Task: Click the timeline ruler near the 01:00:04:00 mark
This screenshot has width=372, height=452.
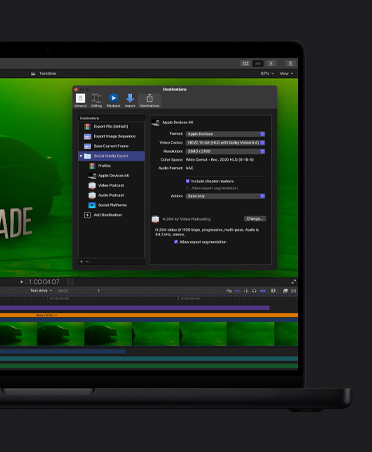Action: click(x=189, y=298)
